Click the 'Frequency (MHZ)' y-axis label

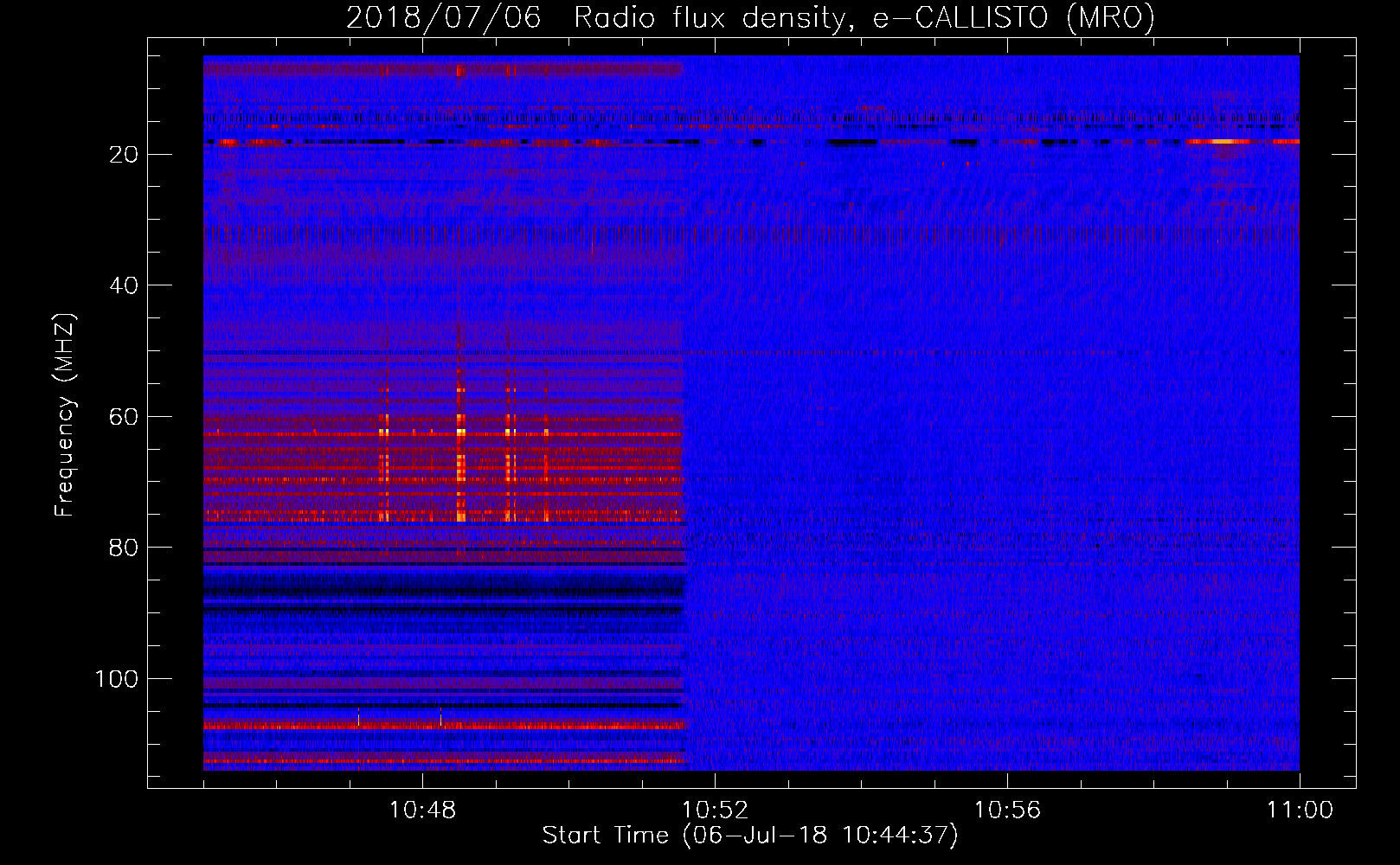65,415
